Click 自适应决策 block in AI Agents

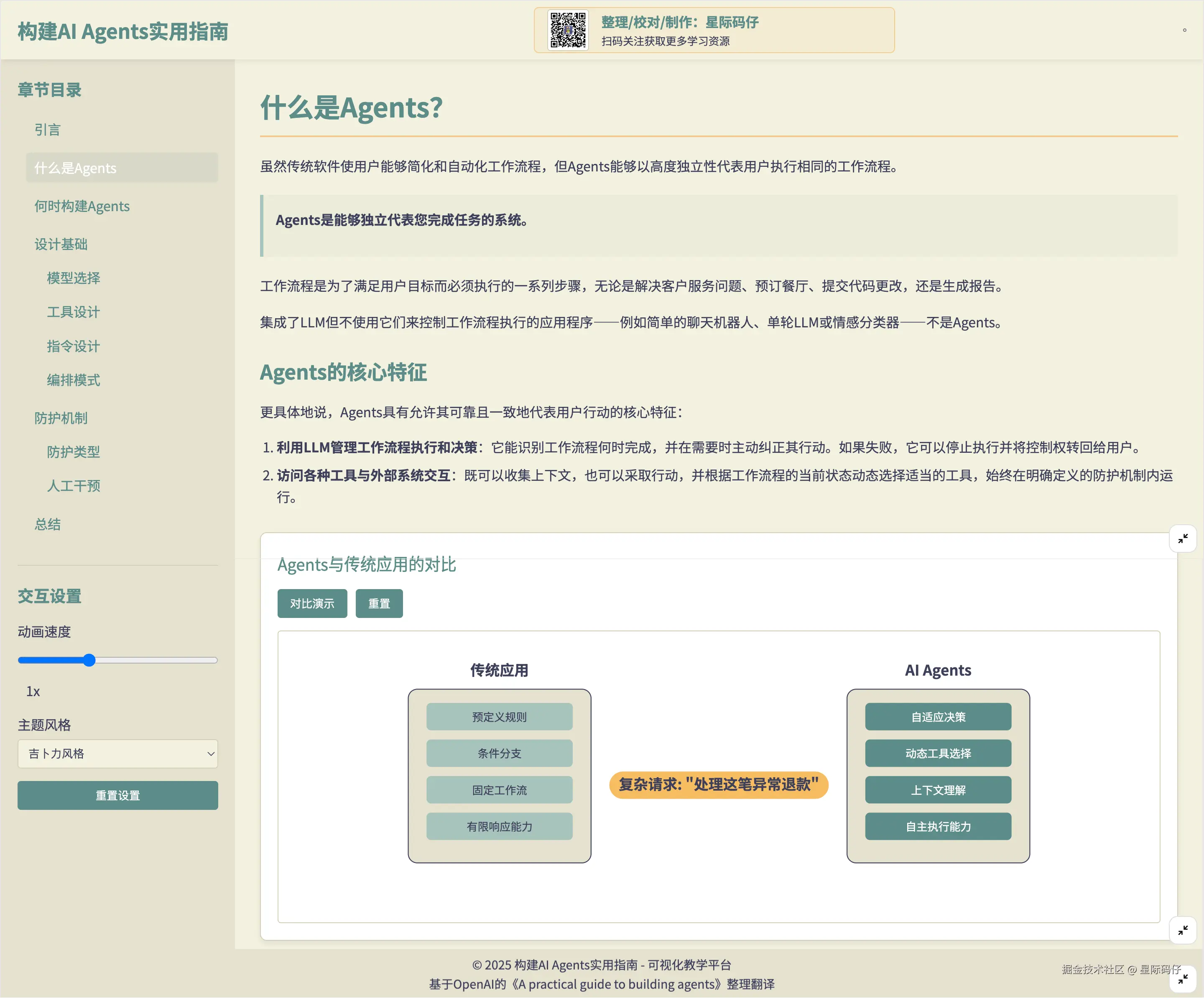pos(938,717)
